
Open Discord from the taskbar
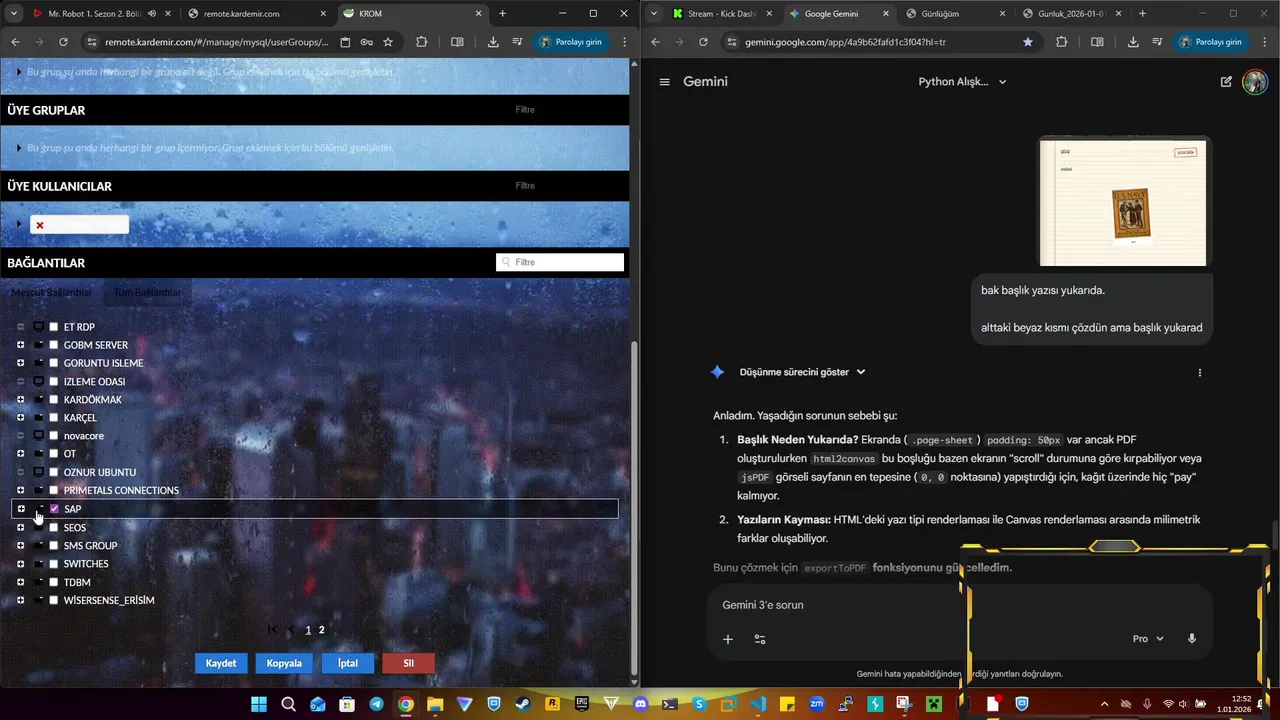(x=641, y=704)
